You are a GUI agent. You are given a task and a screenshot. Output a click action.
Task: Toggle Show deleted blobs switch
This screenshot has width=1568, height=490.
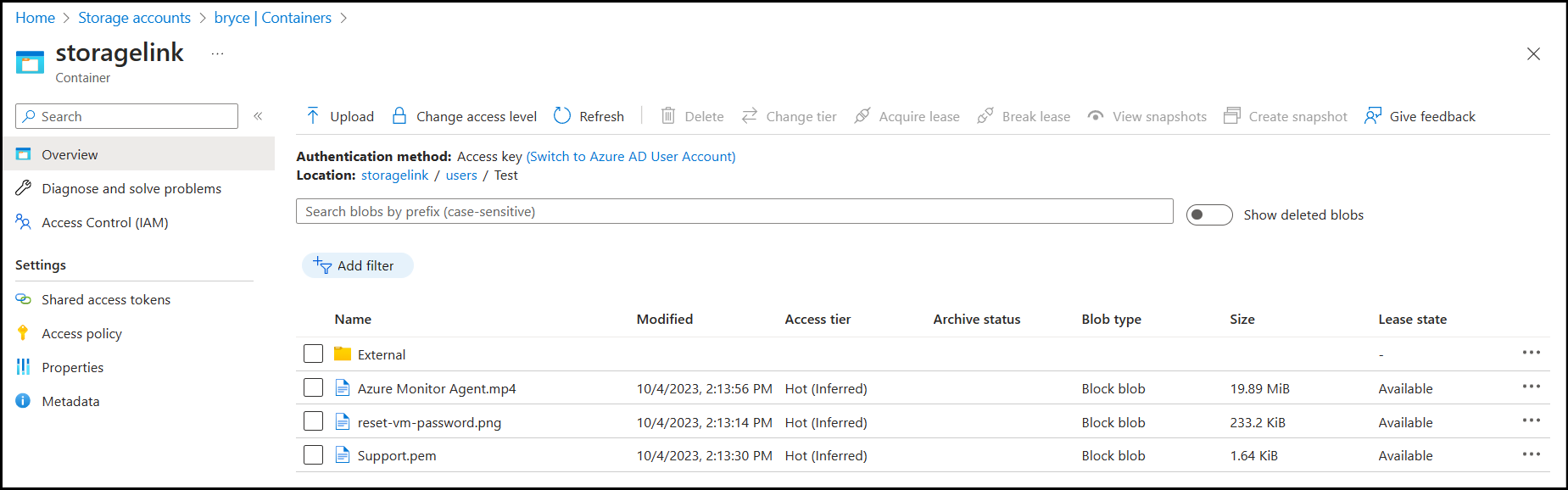(1209, 214)
